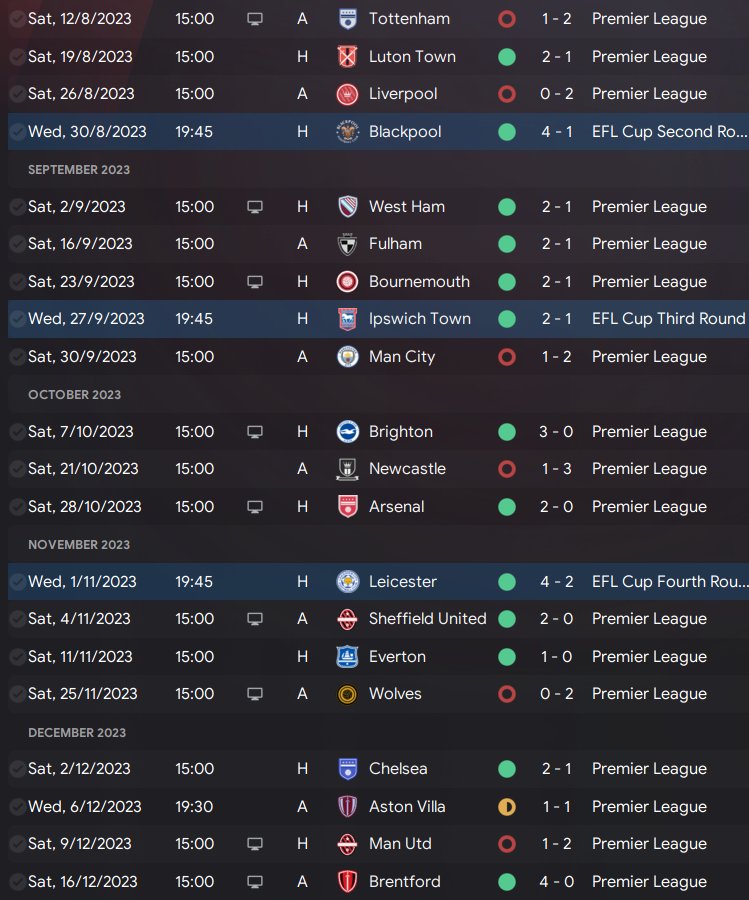This screenshot has width=749, height=900.
Task: Select the Liverpool fixture row date 26/8/2023
Action: [81, 94]
